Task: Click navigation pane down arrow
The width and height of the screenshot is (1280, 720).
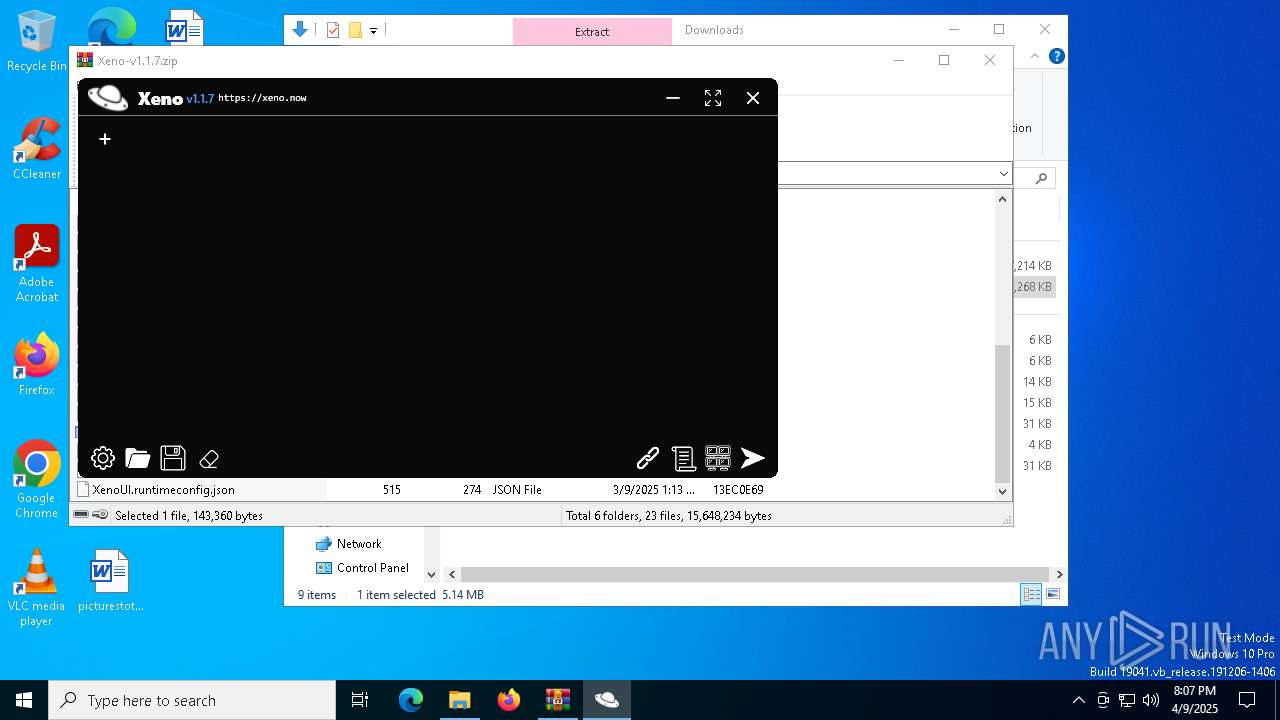Action: (432, 574)
